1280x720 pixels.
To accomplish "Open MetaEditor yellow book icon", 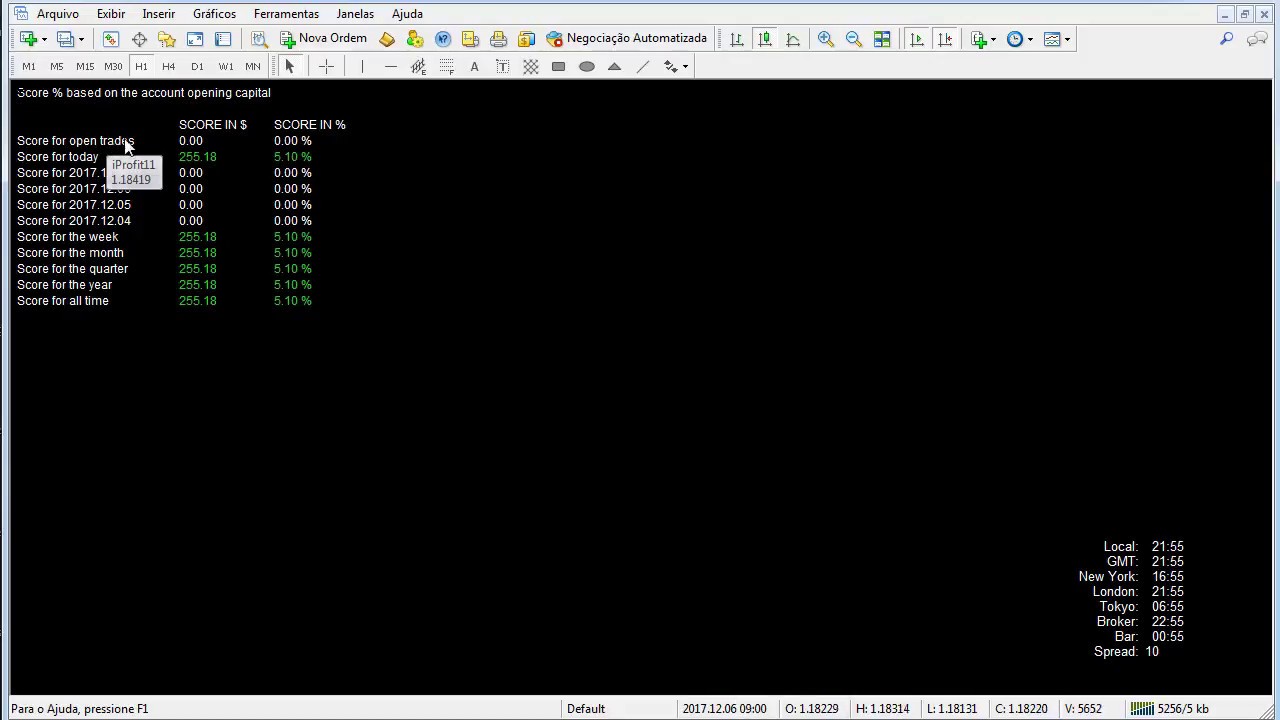I will 387,39.
